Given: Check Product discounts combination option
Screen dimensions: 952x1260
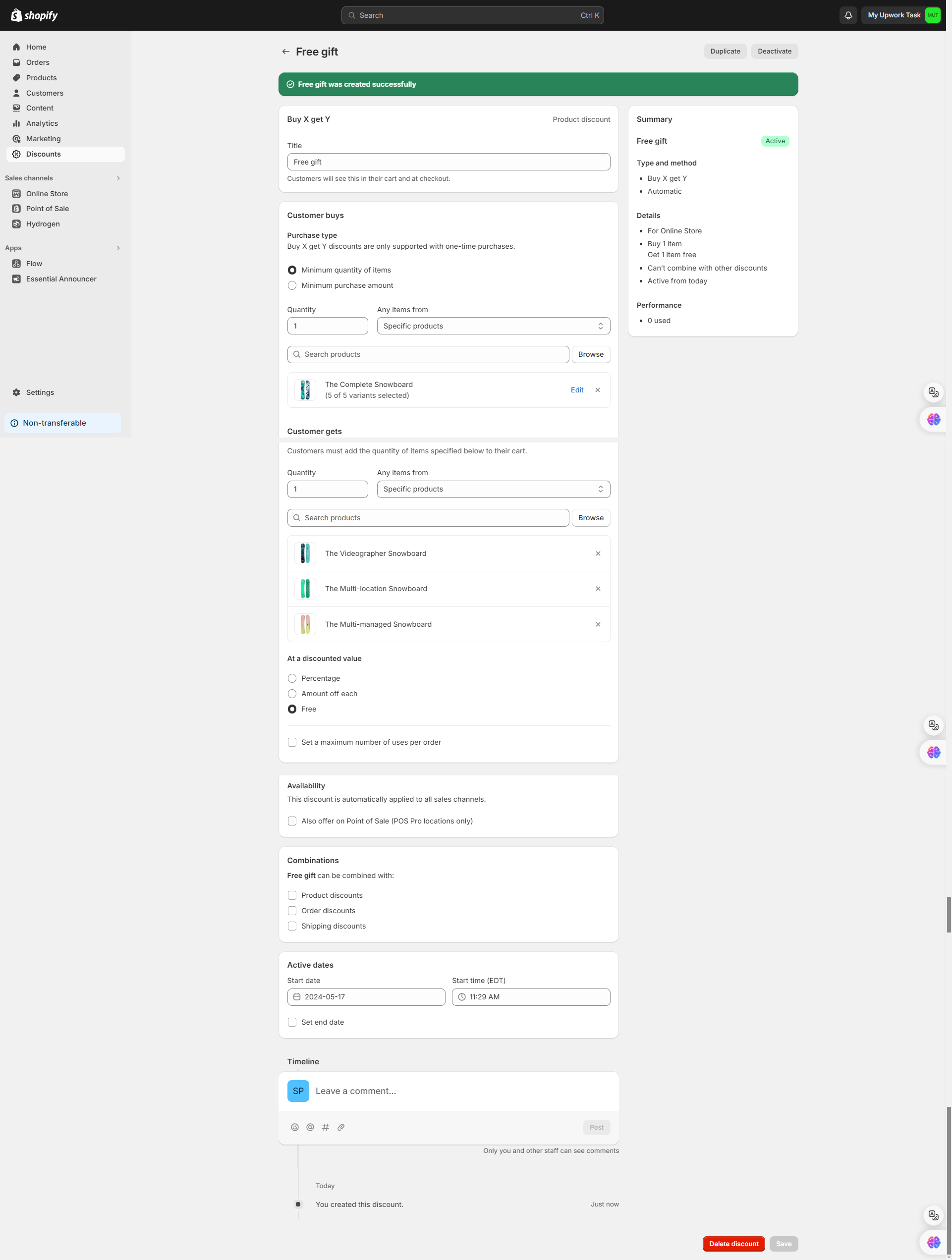Looking at the screenshot, I should point(292,895).
